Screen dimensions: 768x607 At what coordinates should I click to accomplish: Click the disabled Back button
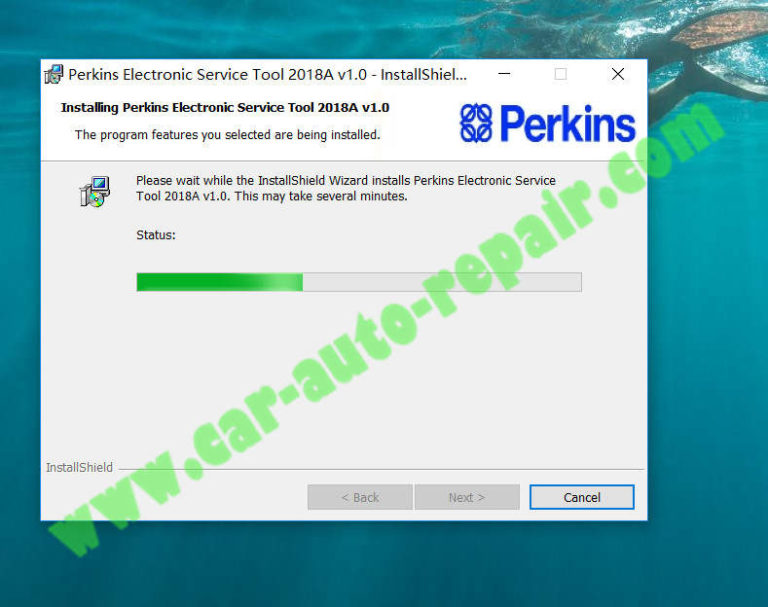[360, 497]
